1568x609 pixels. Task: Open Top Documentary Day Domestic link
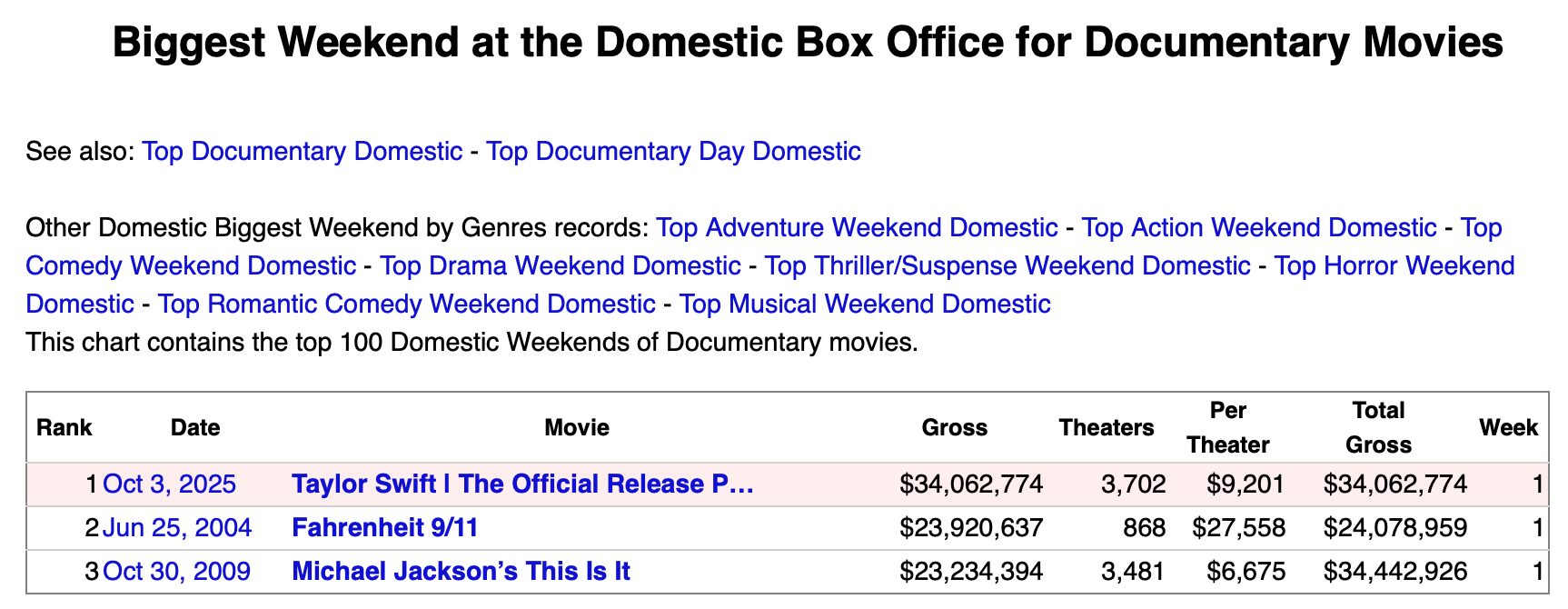coord(673,151)
